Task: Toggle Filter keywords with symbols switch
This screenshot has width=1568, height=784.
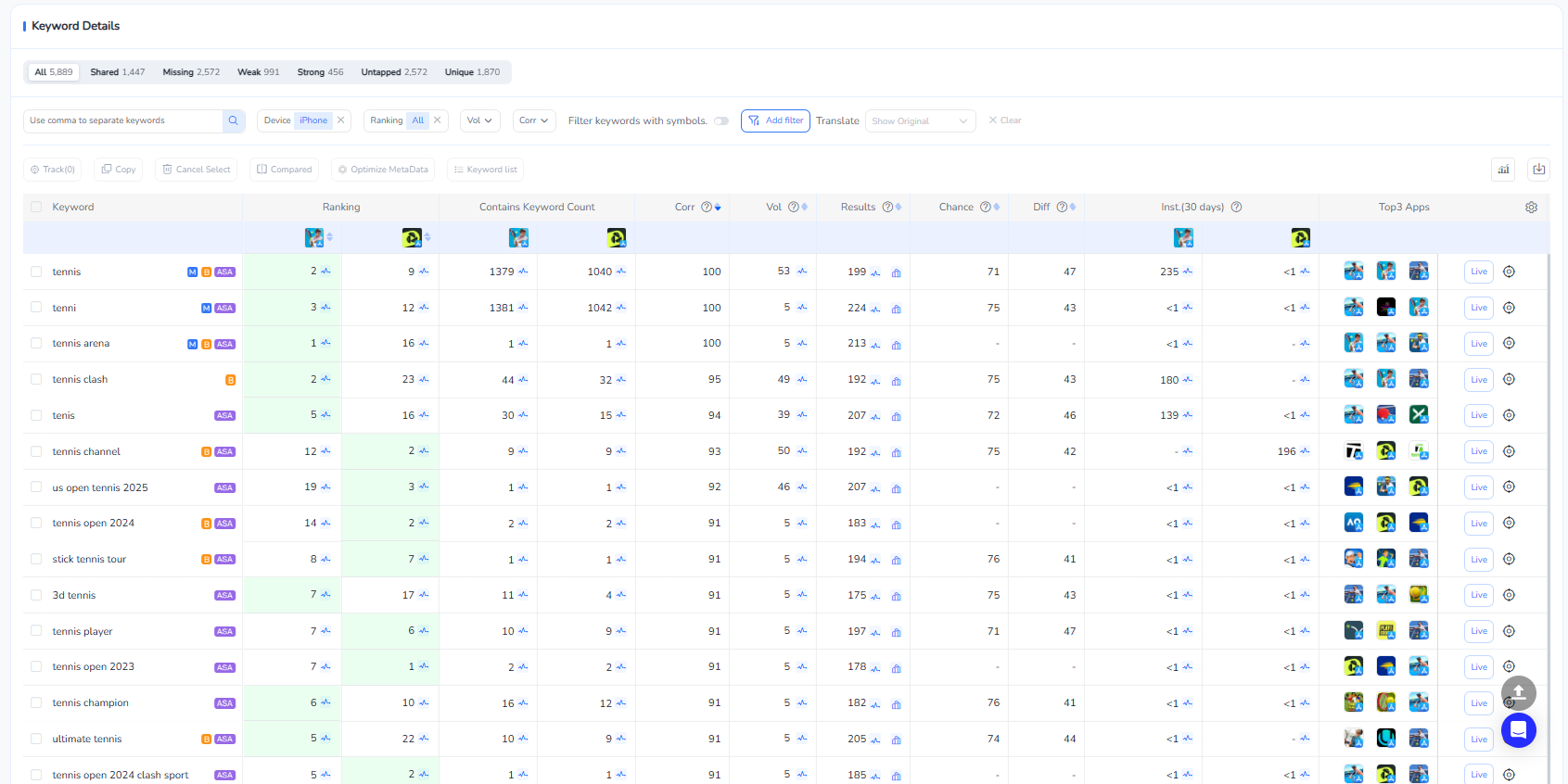Action: pyautogui.click(x=721, y=121)
